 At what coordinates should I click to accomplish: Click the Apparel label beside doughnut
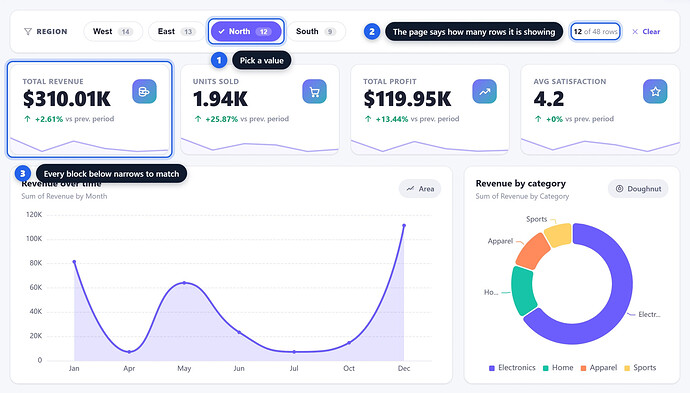click(x=500, y=241)
